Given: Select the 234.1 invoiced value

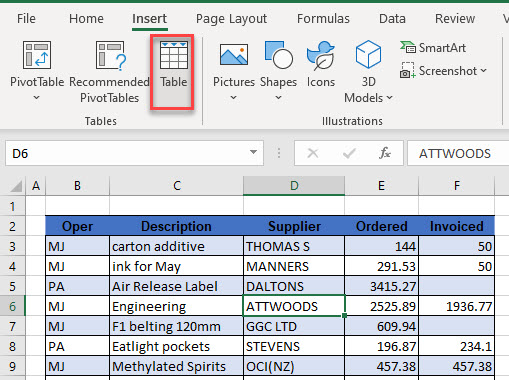Looking at the screenshot, I should click(457, 346).
